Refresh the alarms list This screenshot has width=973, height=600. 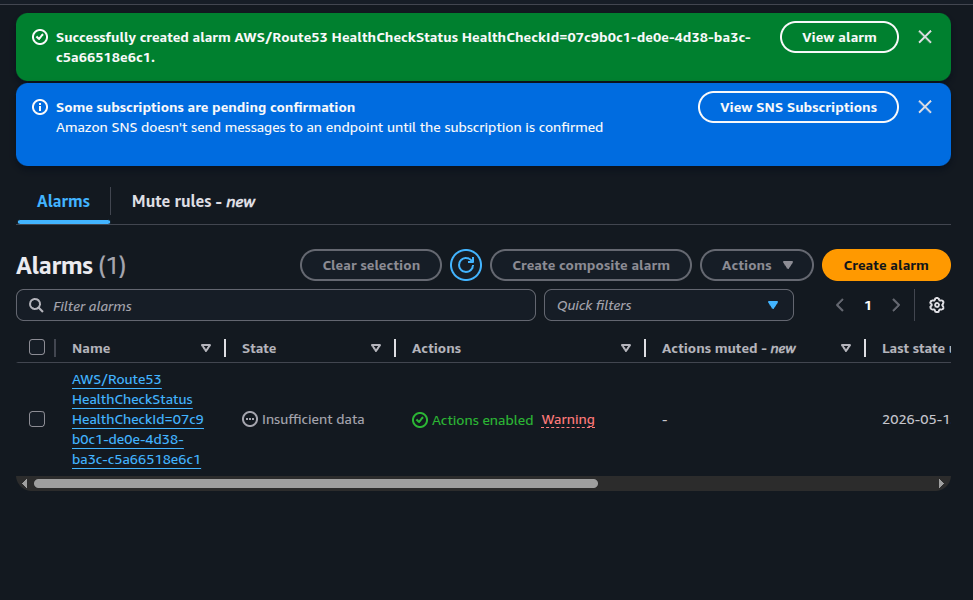[x=466, y=265]
